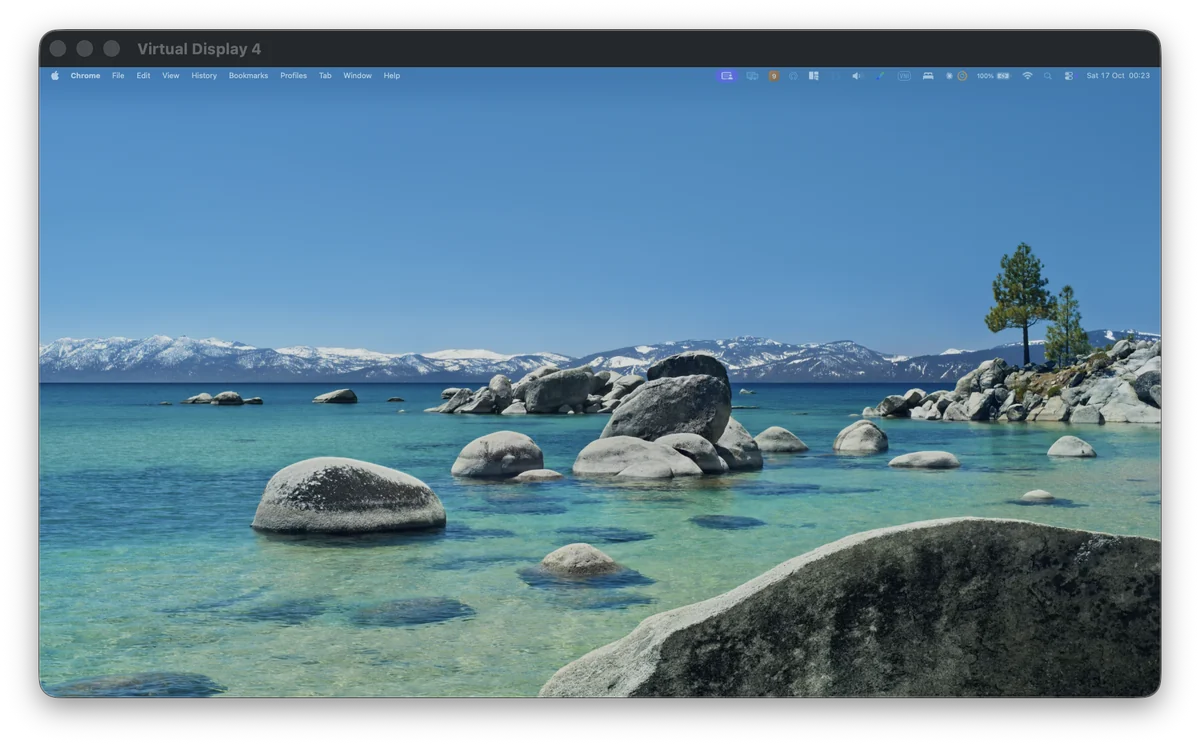Viewport: 1200px width, 746px height.
Task: Click the orange circular ring menu bar icon
Action: 962,76
